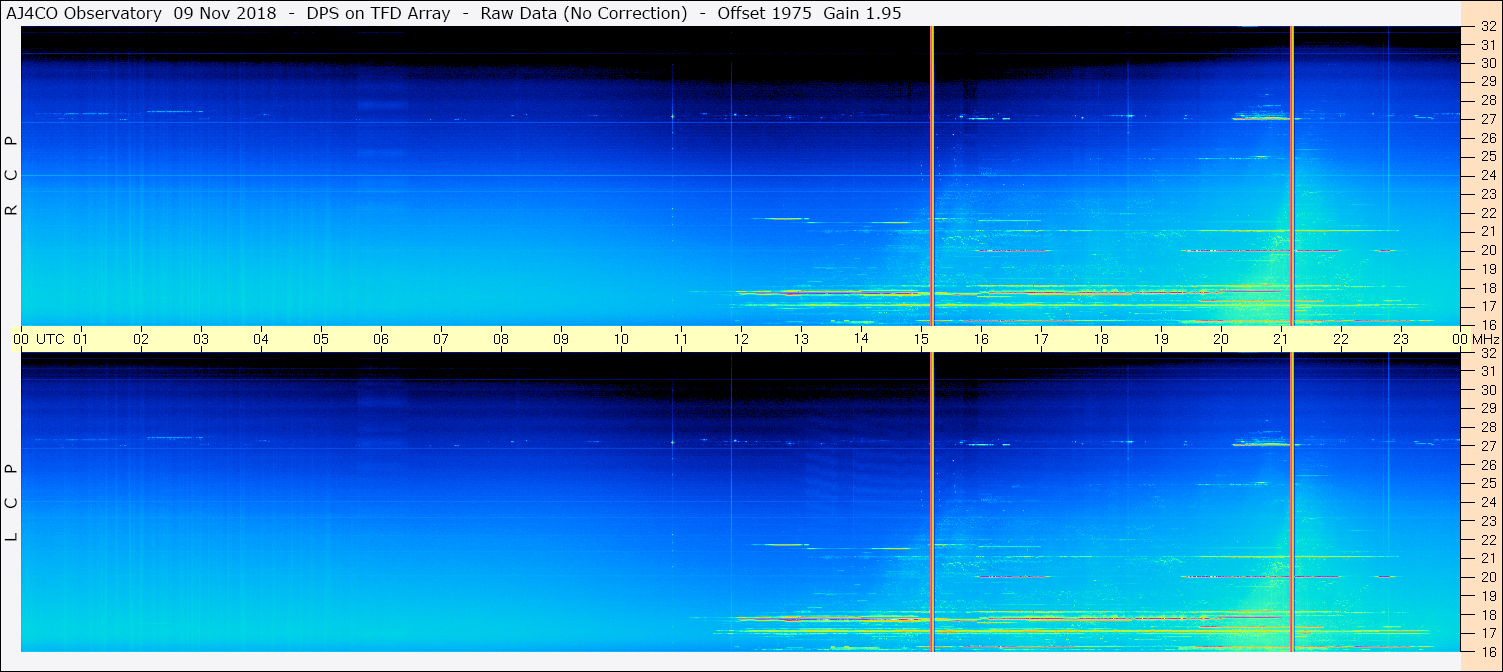This screenshot has width=1503, height=672.
Task: Click the "27" MHz tick of the RCP panel
Action: point(1489,119)
